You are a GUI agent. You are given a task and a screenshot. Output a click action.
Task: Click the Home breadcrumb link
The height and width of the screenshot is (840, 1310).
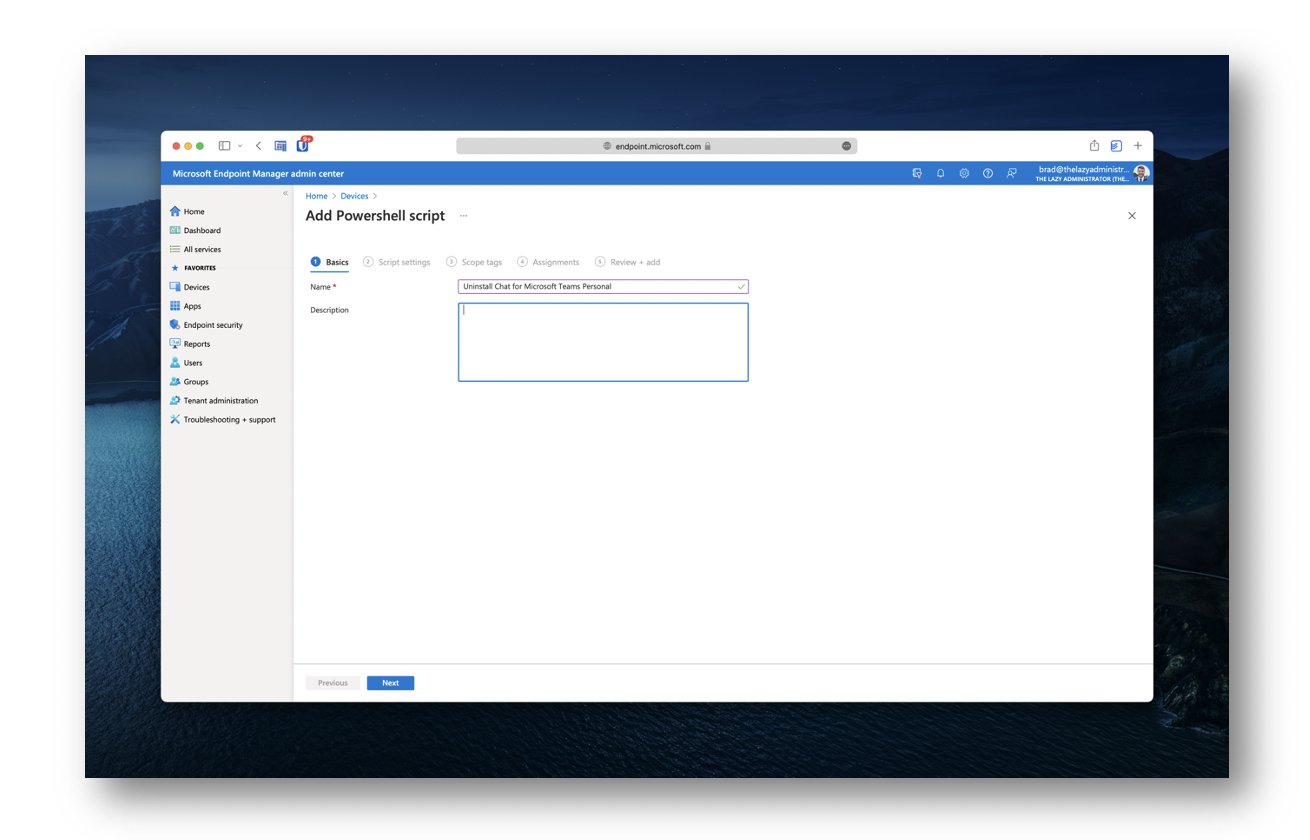click(x=316, y=196)
